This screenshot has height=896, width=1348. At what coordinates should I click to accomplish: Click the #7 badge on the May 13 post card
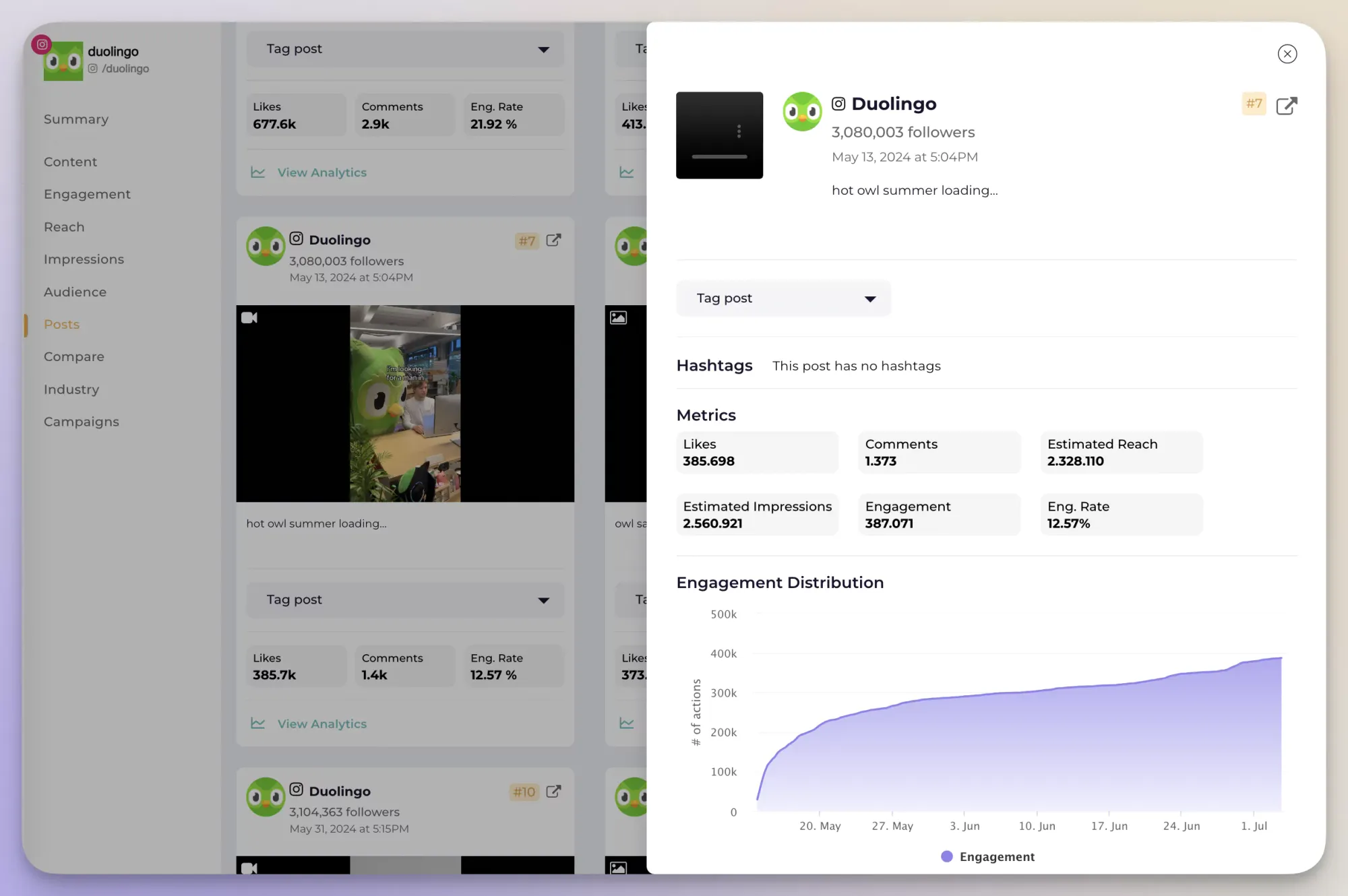tap(526, 241)
